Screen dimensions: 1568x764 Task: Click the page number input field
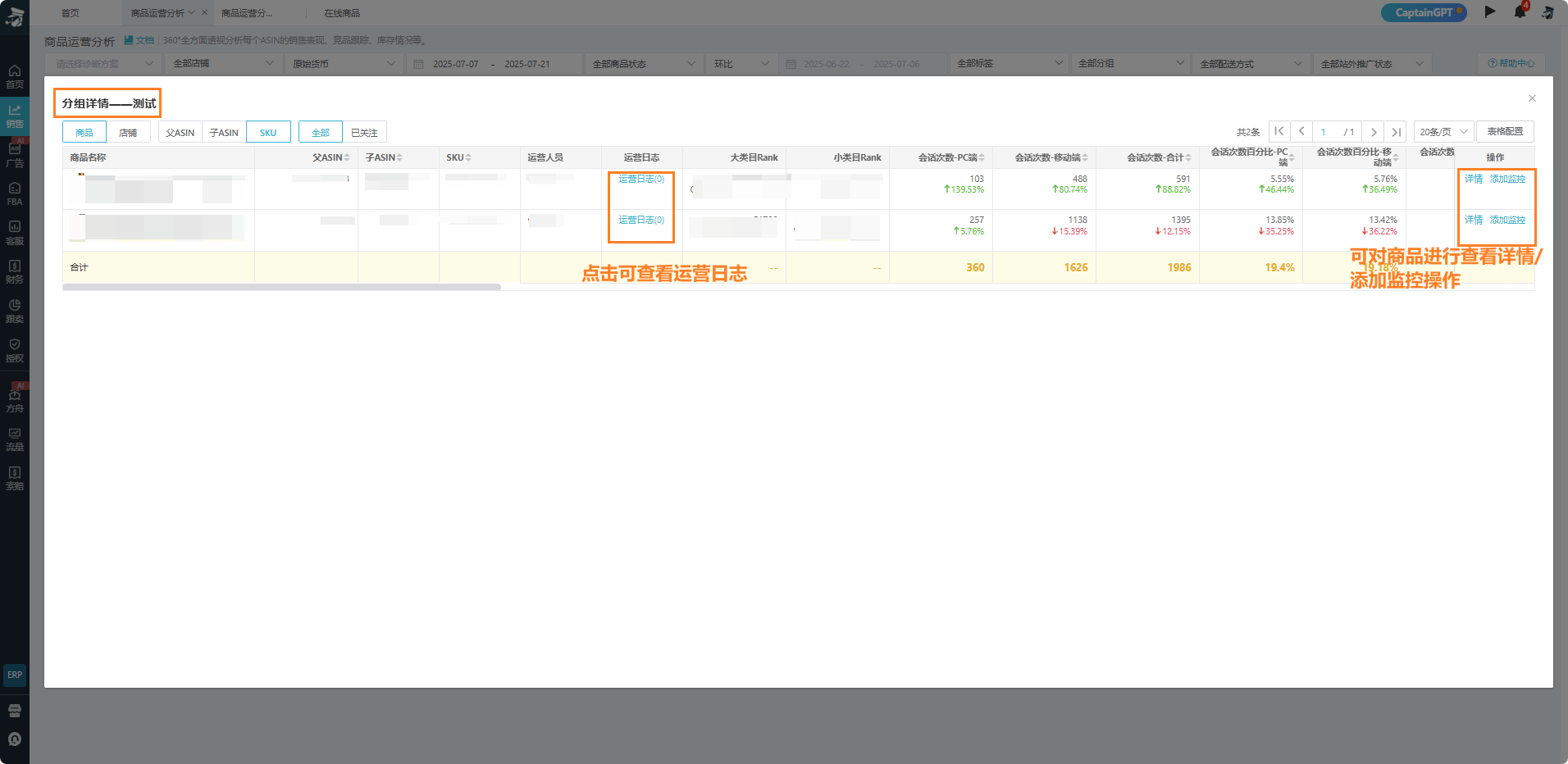point(1324,131)
